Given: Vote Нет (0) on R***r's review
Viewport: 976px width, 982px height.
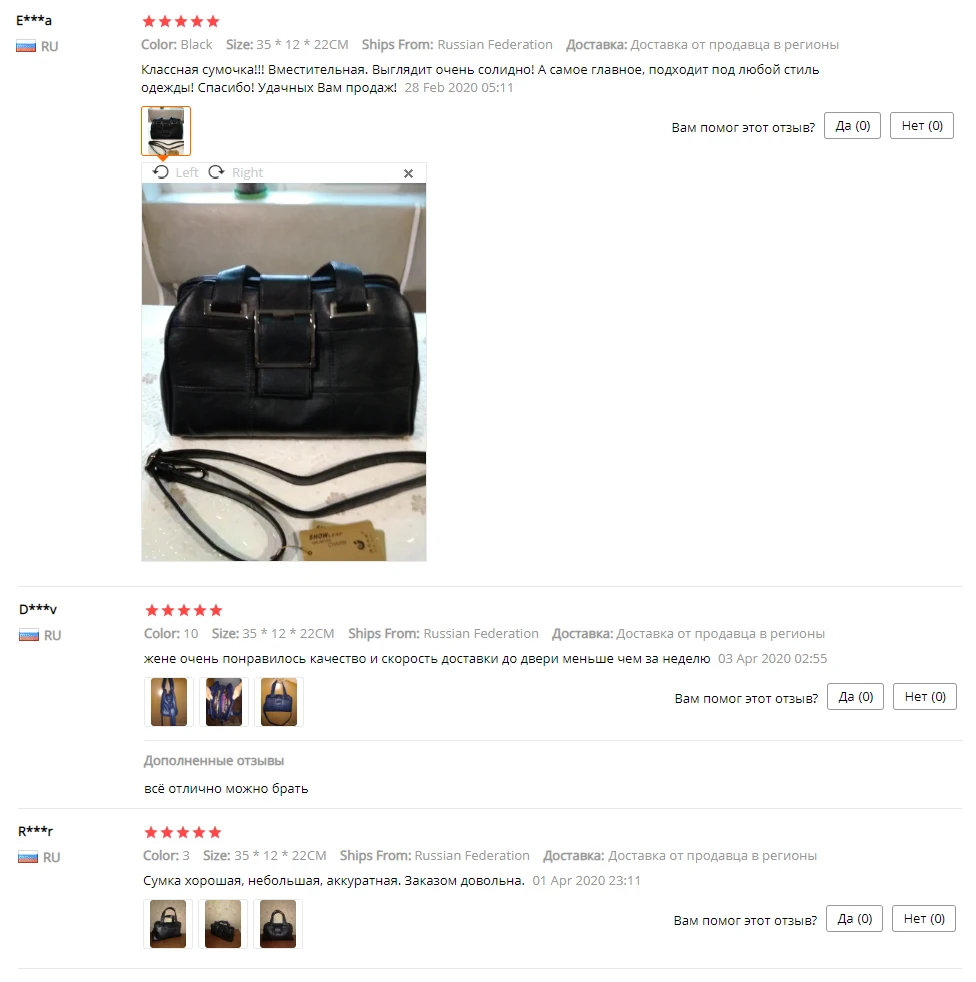Looking at the screenshot, I should (x=924, y=919).
